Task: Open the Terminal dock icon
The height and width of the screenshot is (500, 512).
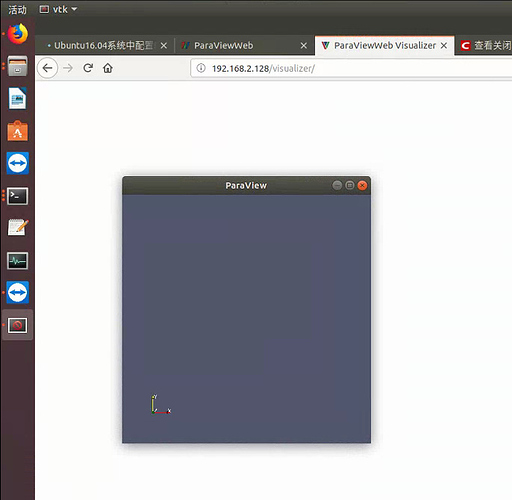Action: [18, 196]
